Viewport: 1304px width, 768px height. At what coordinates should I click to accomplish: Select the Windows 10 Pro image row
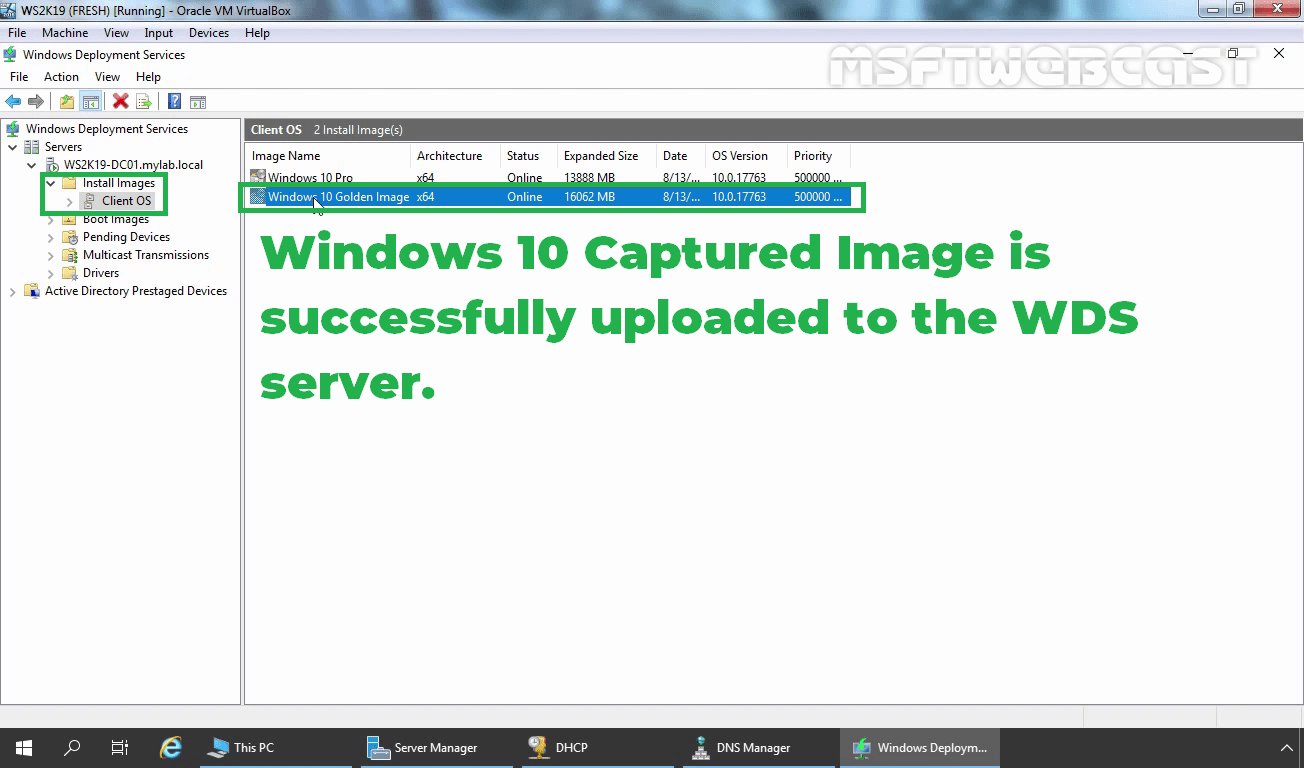point(310,178)
